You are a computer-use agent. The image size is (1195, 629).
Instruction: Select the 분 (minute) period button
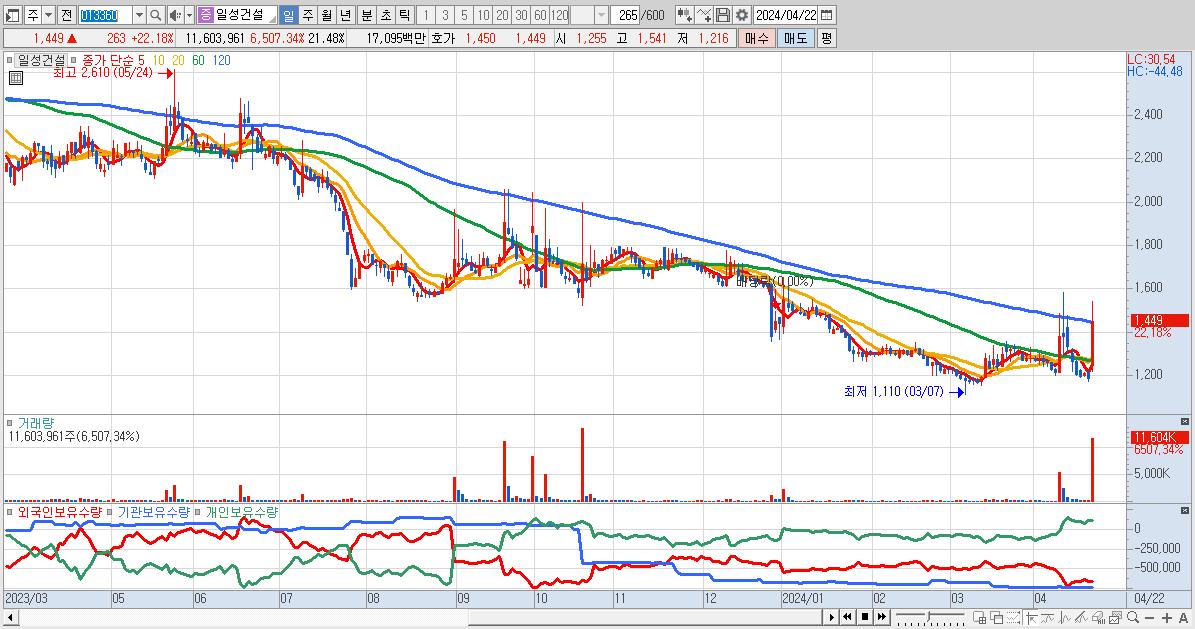point(367,14)
